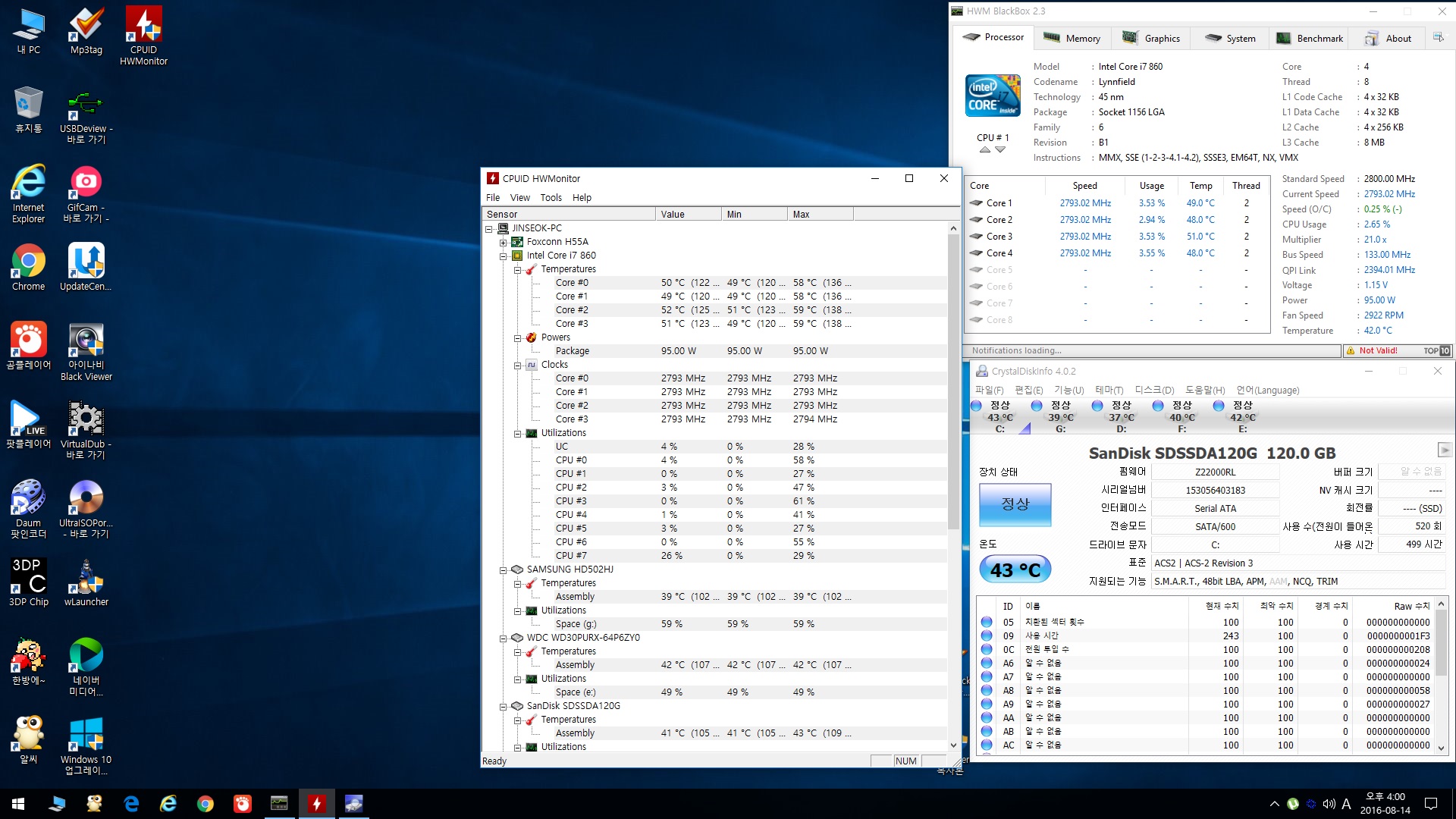Collapse the WDC WD30PURX node
The height and width of the screenshot is (819, 1456).
pos(503,638)
